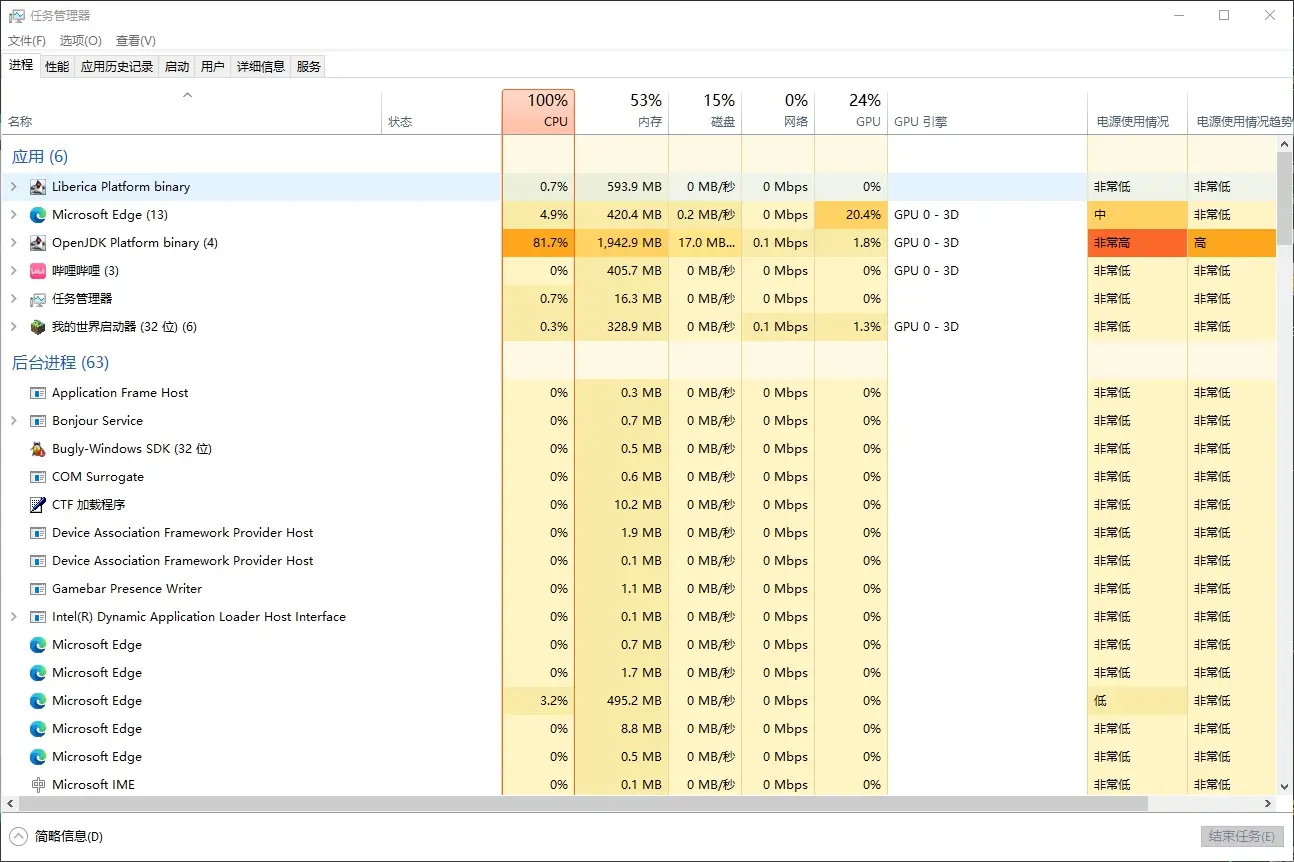1294x862 pixels.
Task: Click the 20.4% GPU cell of Edge
Action: tap(851, 215)
